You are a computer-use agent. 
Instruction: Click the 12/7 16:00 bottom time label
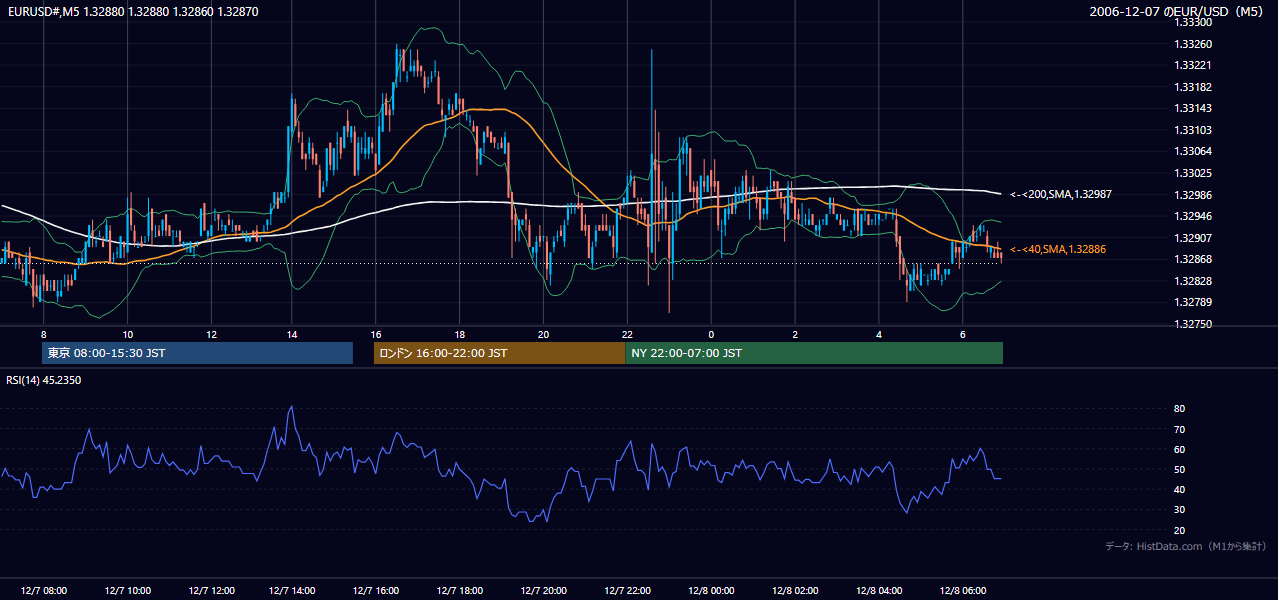[x=375, y=590]
